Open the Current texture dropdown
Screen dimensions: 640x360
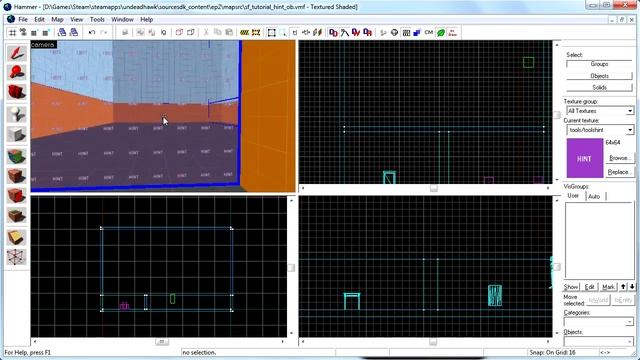tap(600, 130)
